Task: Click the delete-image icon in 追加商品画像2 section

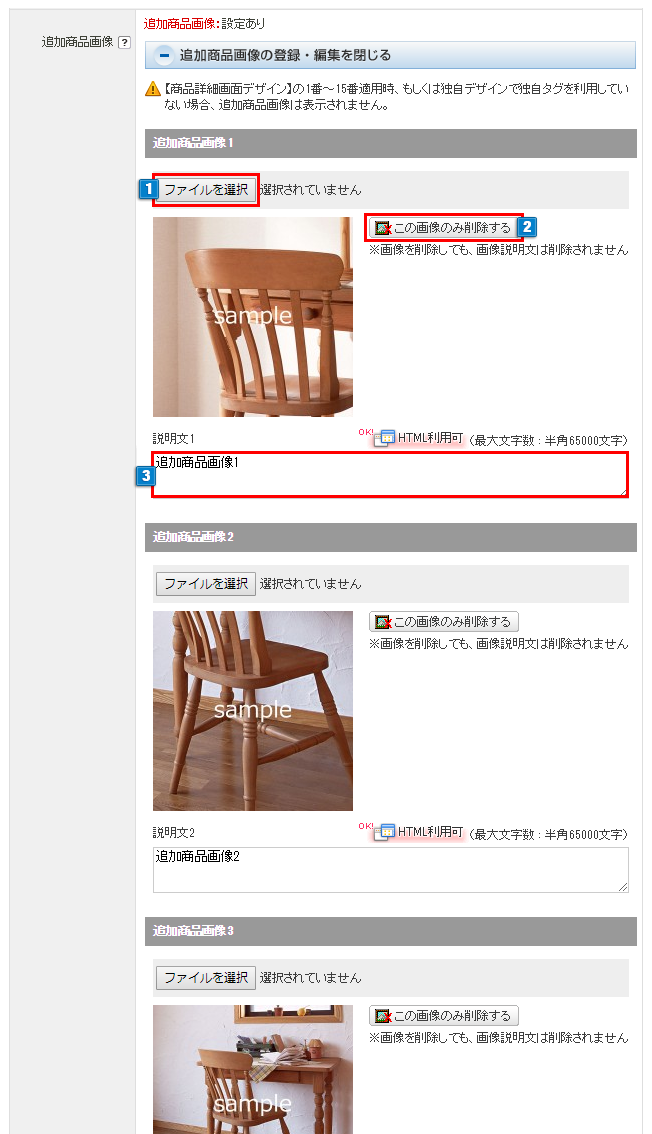Action: coord(383,622)
